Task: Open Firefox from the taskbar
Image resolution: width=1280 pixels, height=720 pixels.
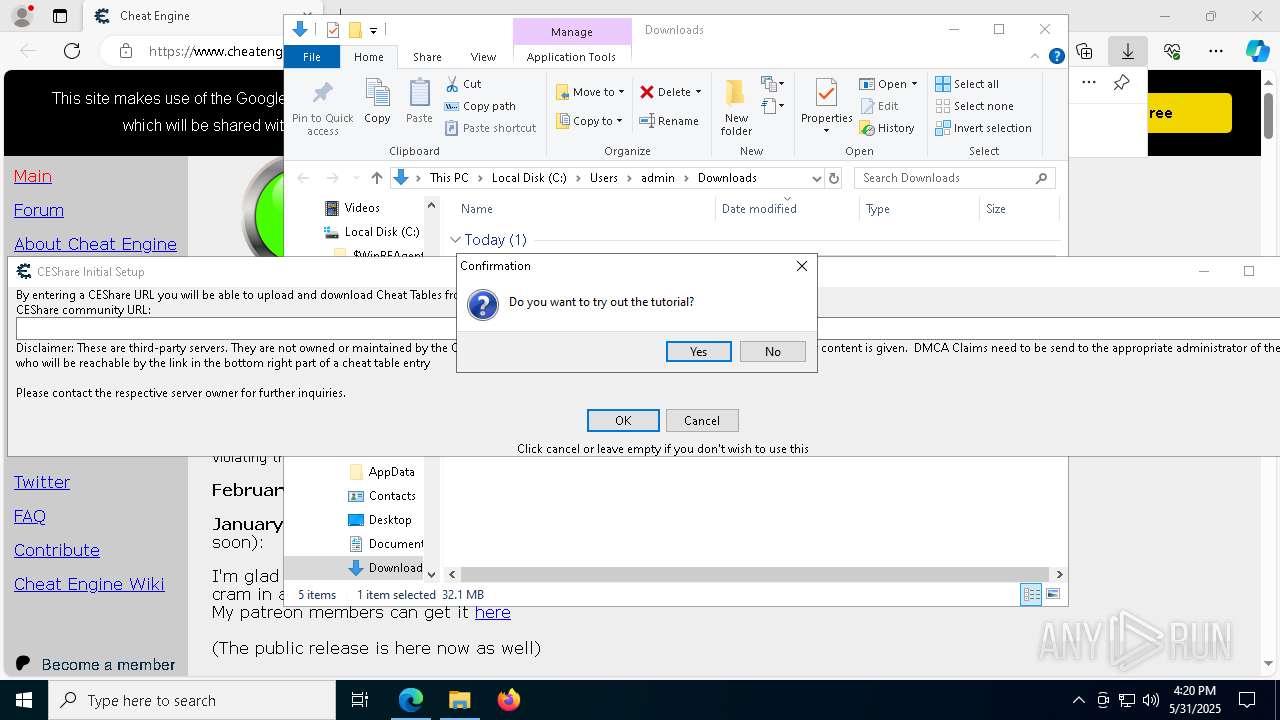Action: (x=508, y=700)
